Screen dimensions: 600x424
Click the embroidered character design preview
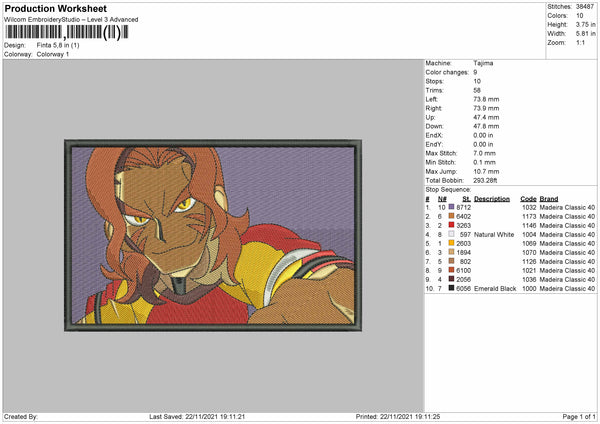[x=213, y=235]
